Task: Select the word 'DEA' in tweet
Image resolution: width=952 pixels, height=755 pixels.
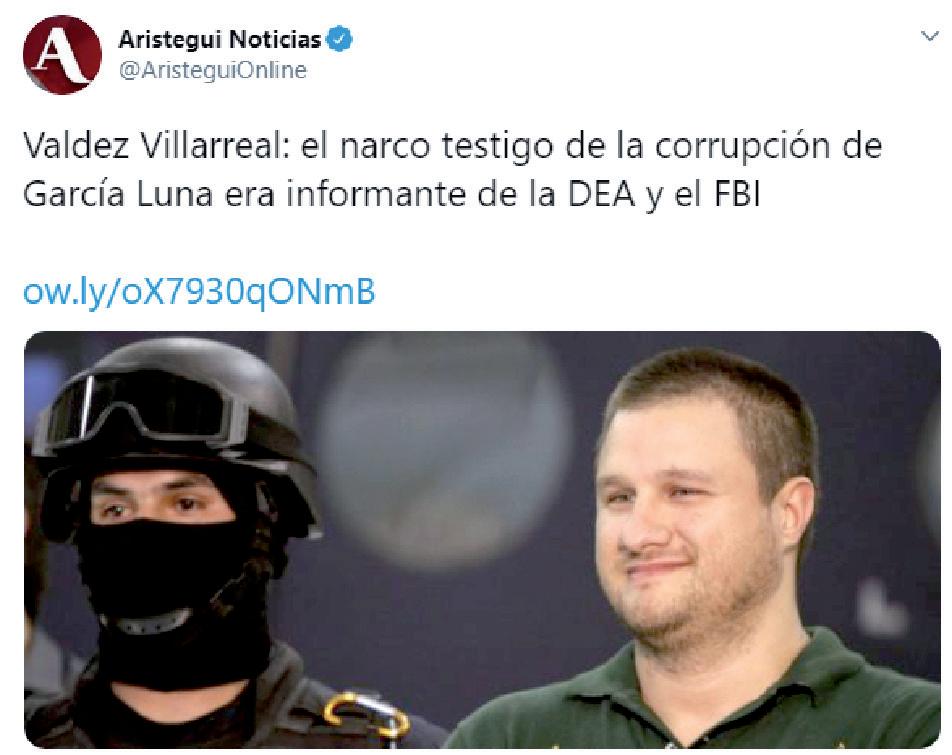Action: click(601, 194)
